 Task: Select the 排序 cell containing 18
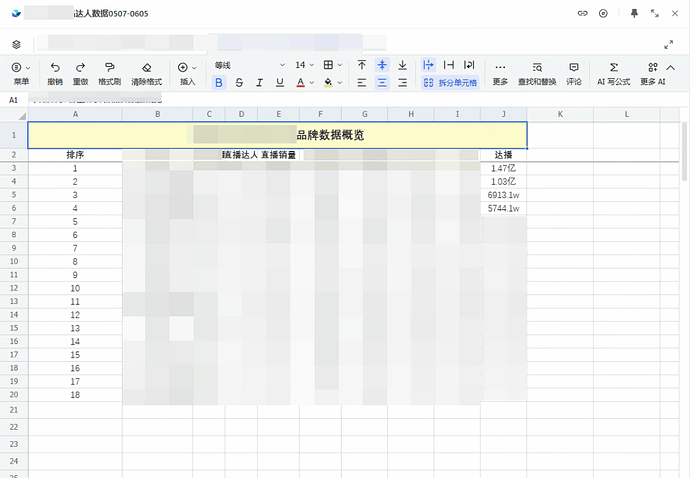click(75, 395)
